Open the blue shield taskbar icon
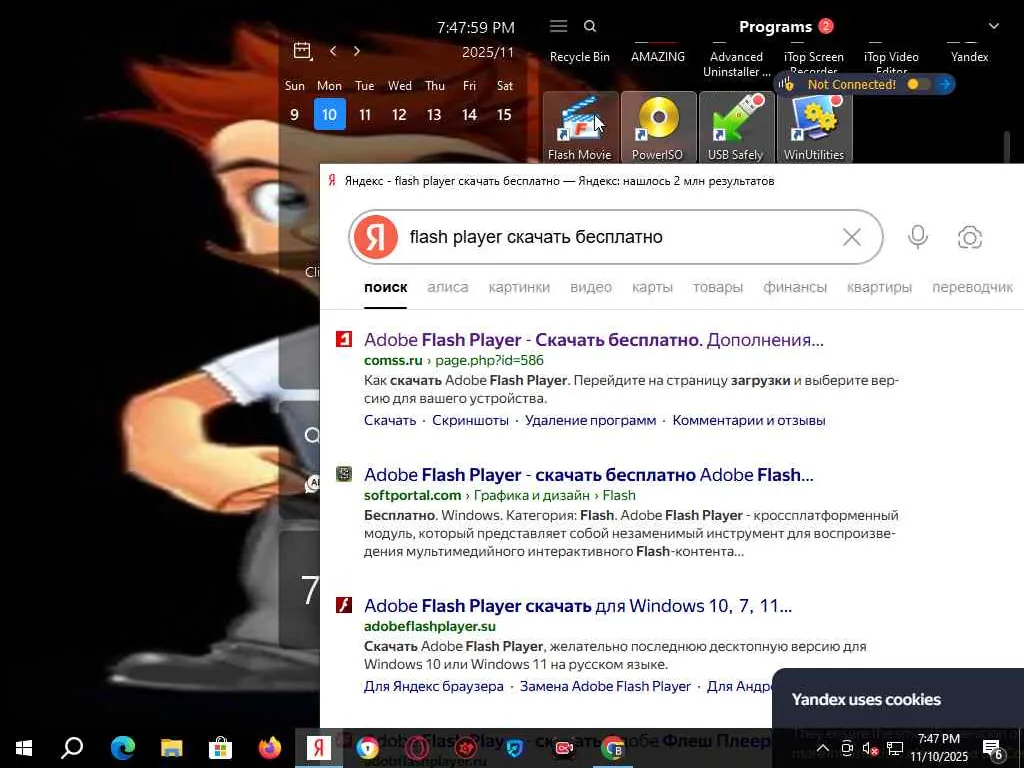 click(x=515, y=748)
